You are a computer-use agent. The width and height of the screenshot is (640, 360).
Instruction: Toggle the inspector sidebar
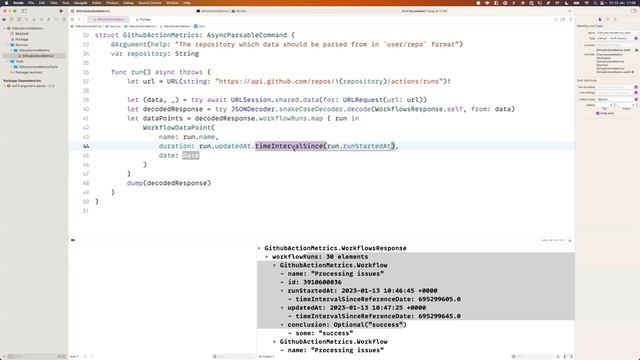(634, 11)
